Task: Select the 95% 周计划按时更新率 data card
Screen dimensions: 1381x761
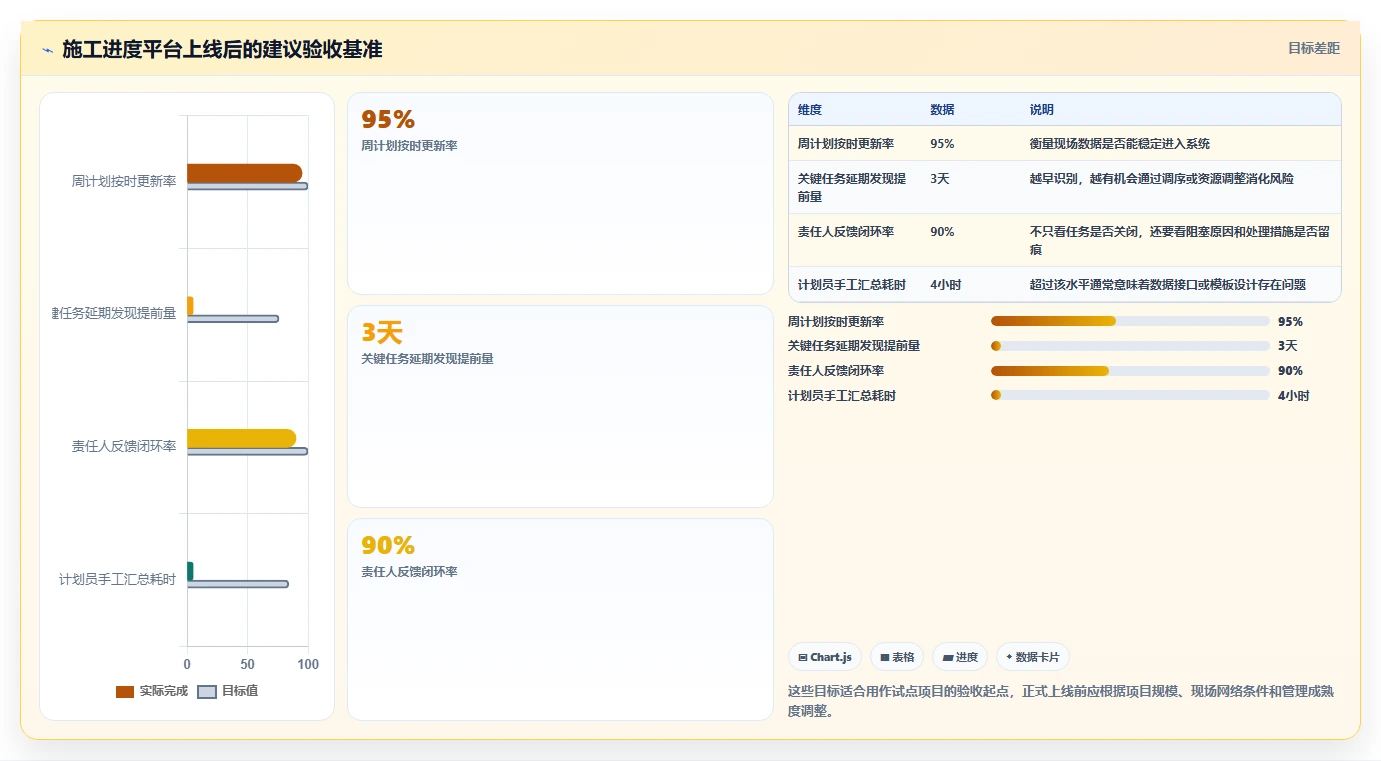Action: (560, 193)
